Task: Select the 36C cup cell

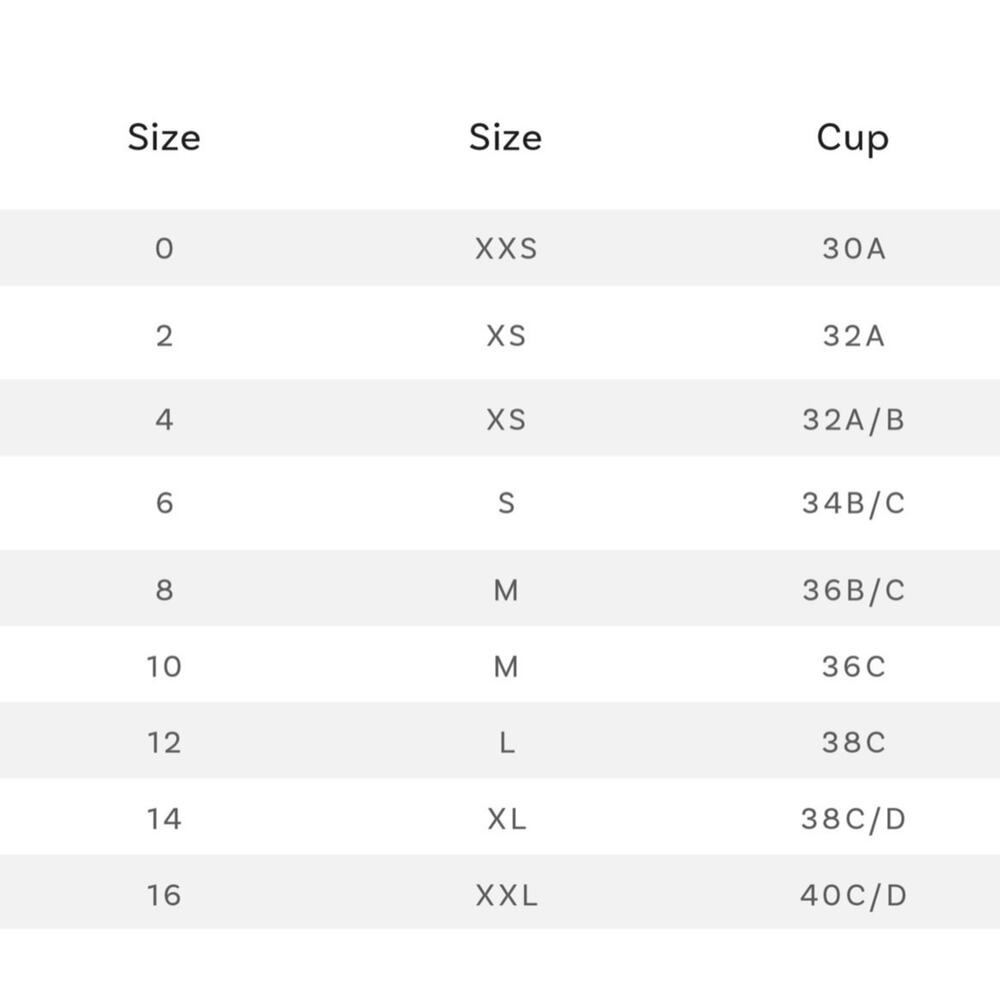Action: click(854, 666)
